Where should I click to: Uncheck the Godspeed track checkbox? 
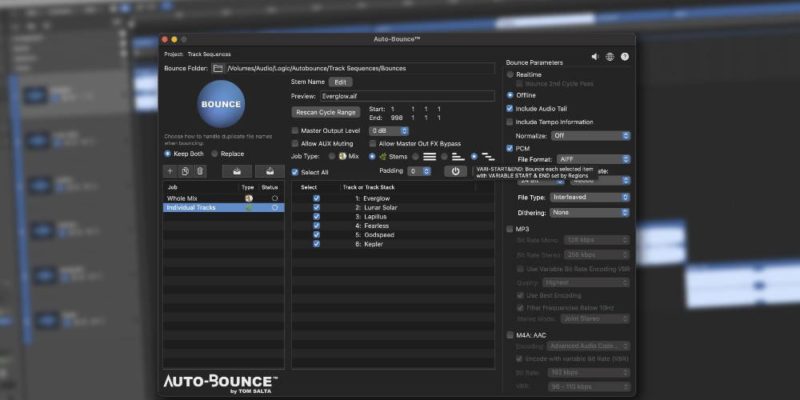[x=316, y=235]
